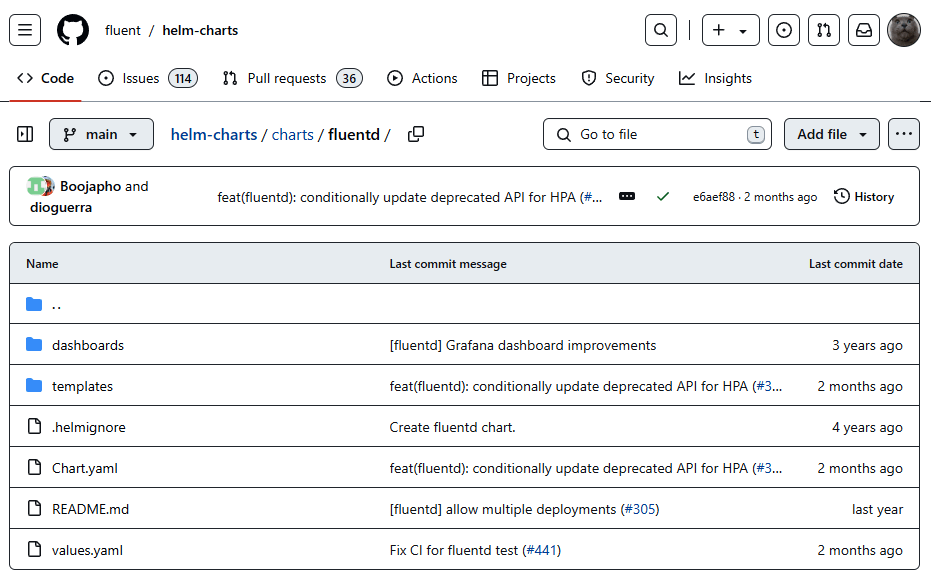Switch to the Issues tab
931x574 pixels.
coord(147,78)
